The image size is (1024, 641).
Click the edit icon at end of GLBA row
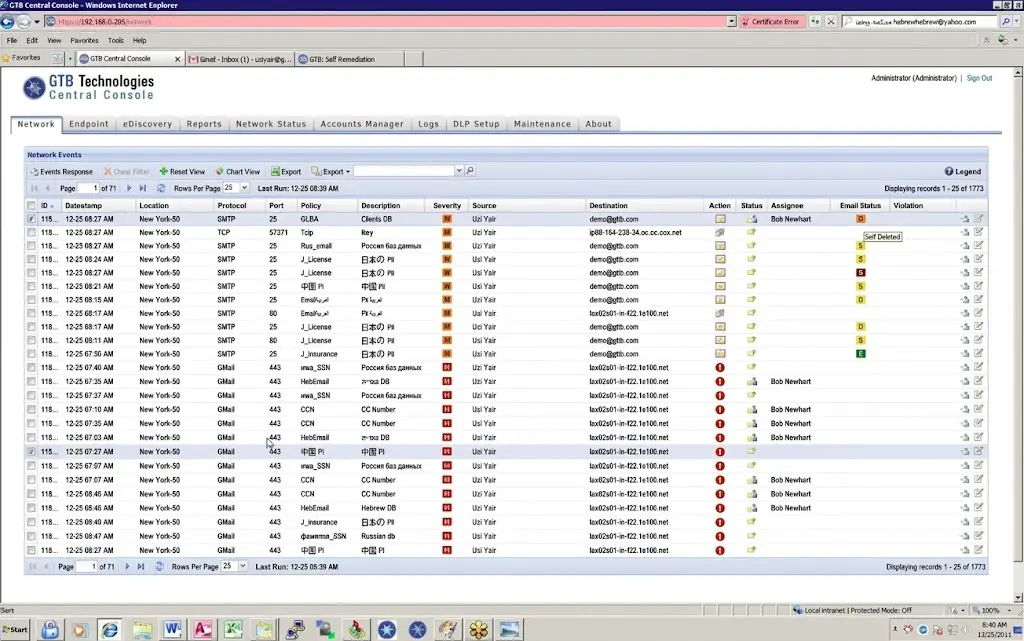pyautogui.click(x=978, y=219)
